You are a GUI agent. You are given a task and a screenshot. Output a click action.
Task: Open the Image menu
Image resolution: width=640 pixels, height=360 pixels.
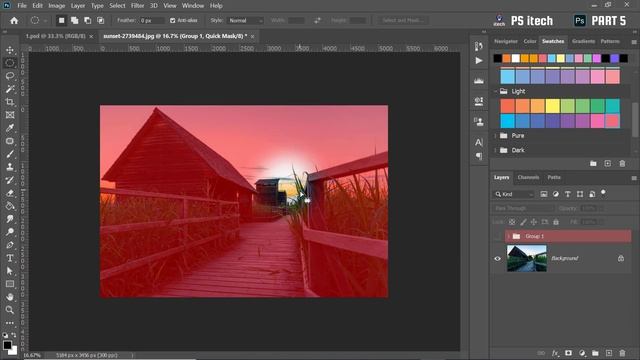pos(56,6)
